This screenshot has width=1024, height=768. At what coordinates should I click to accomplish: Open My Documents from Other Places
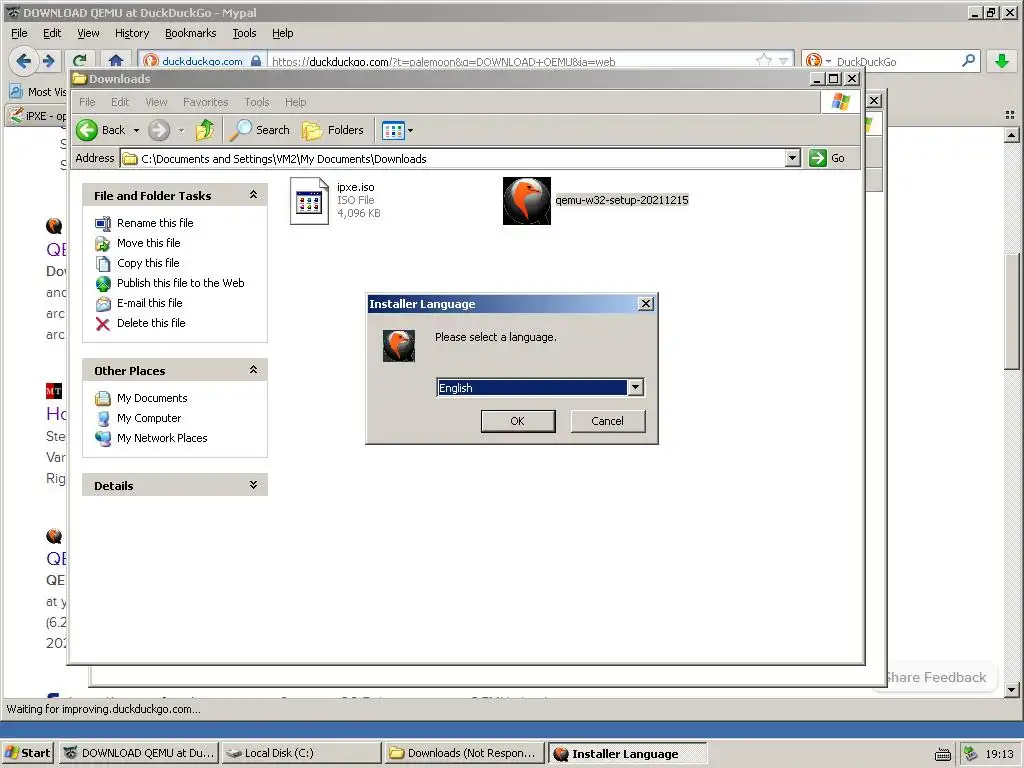point(152,398)
